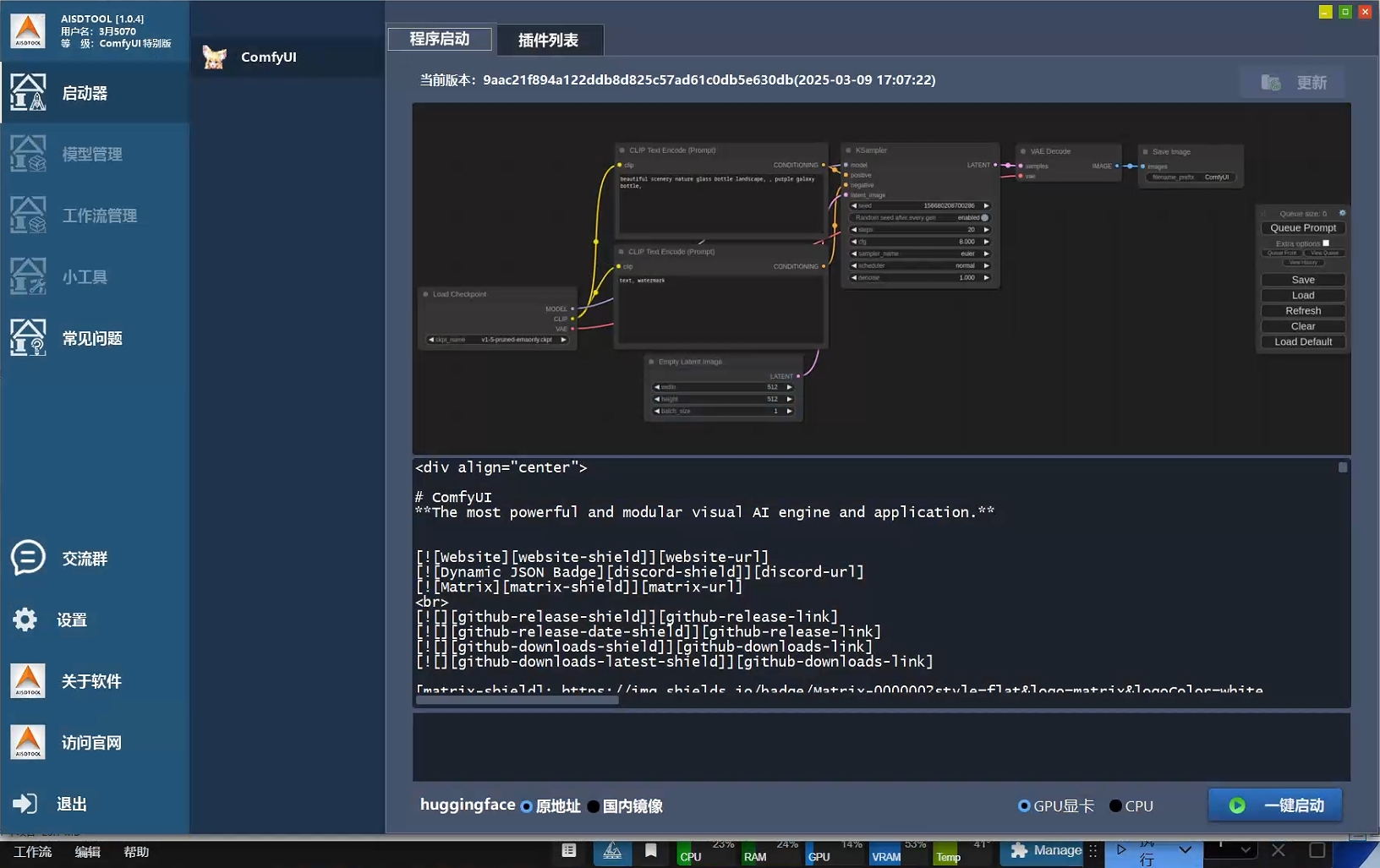Open 设置 settings gear

coord(25,620)
